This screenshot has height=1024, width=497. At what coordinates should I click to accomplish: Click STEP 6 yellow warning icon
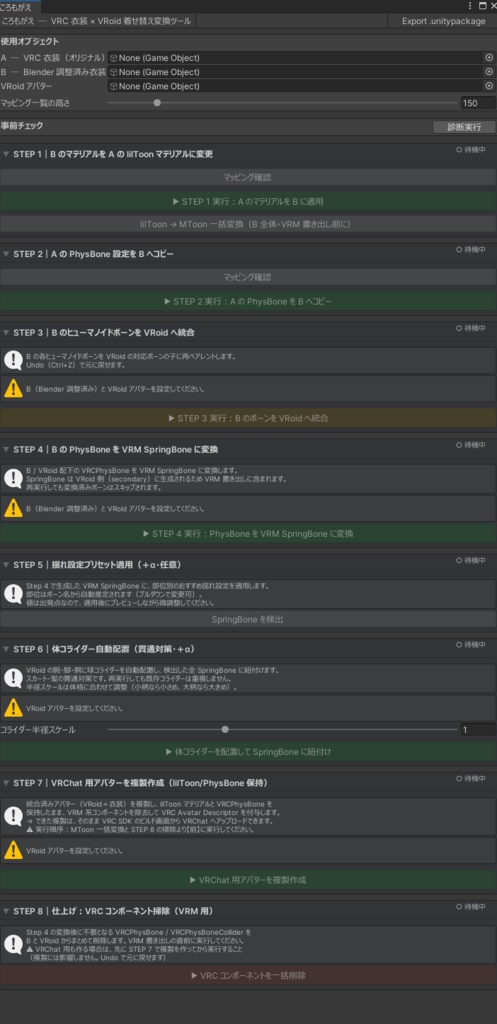tap(13, 708)
